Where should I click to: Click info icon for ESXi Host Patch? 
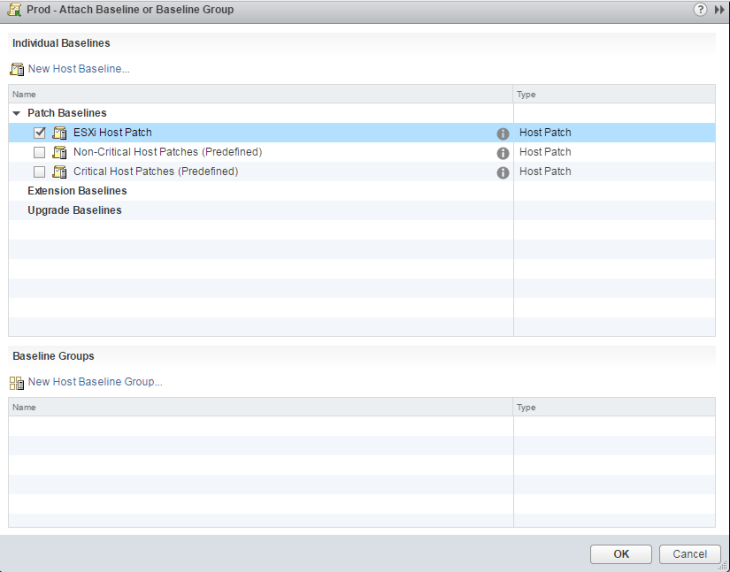(x=503, y=133)
